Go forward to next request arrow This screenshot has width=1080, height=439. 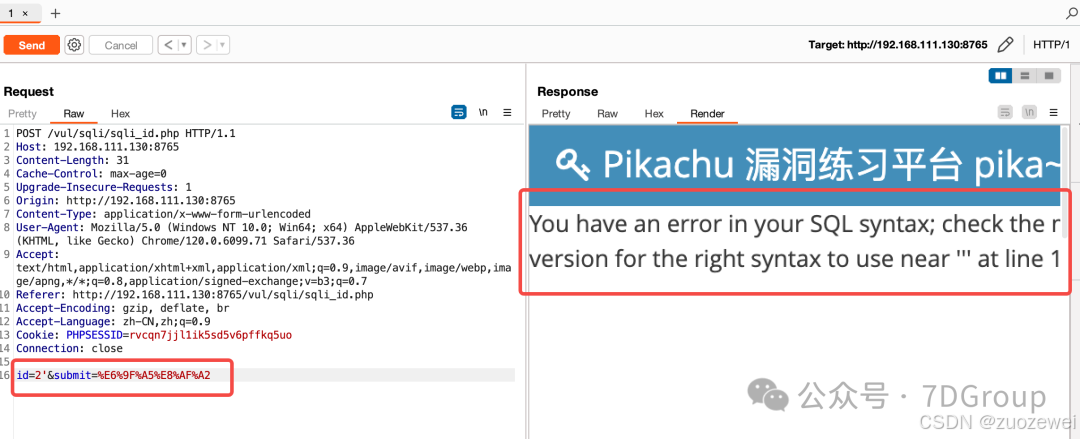pos(206,45)
